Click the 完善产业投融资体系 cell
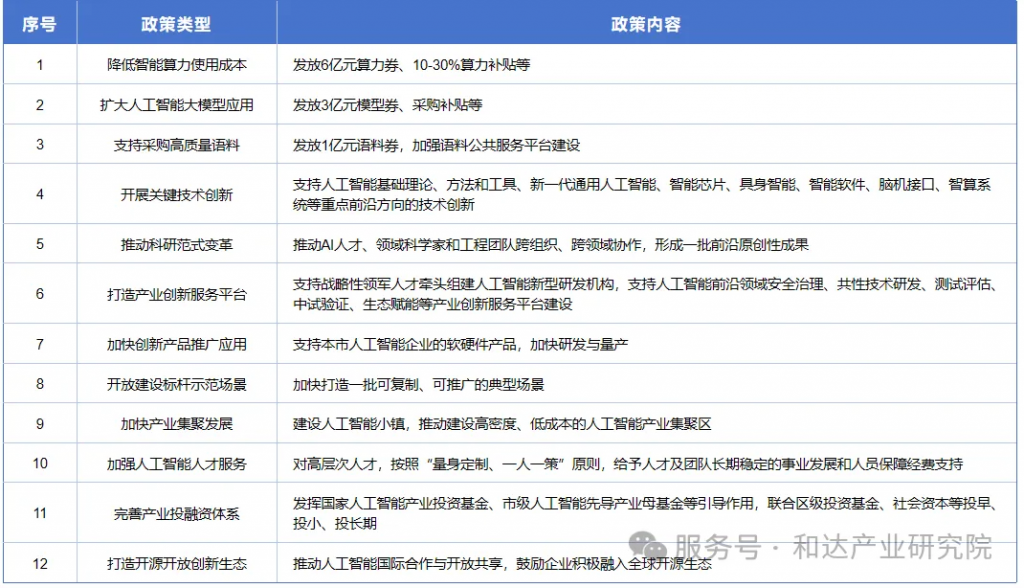Screen dimensions: 1024x588 click(177, 514)
